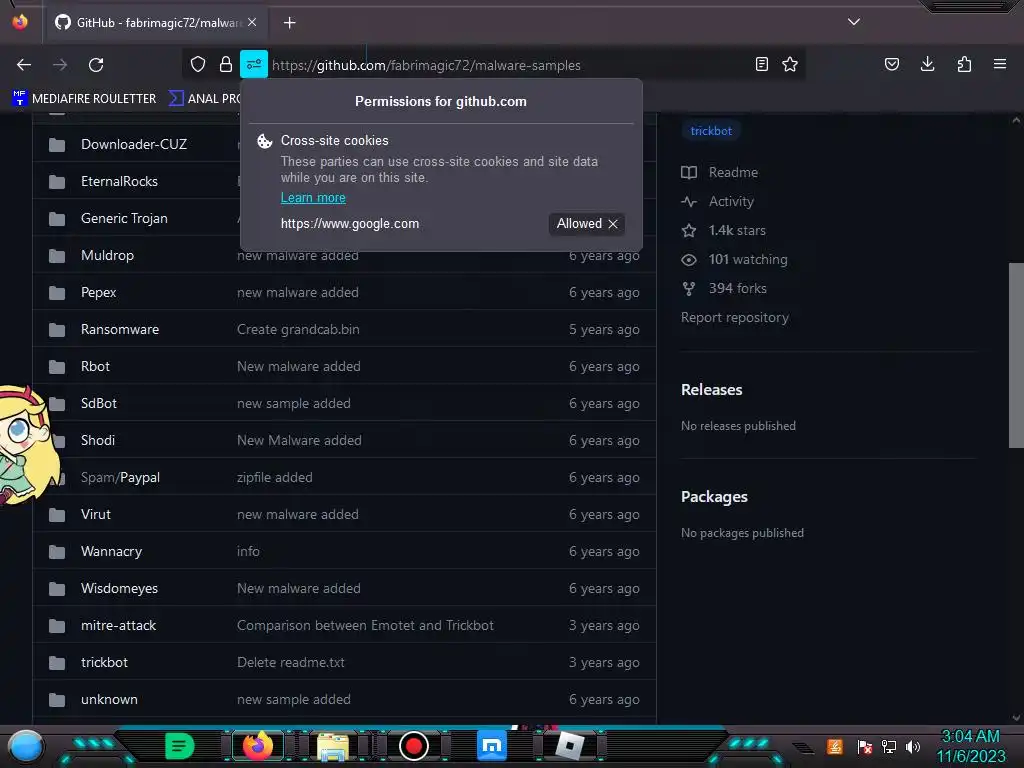Open the Pepex folder
Screen dimensions: 1024x768
99,293
